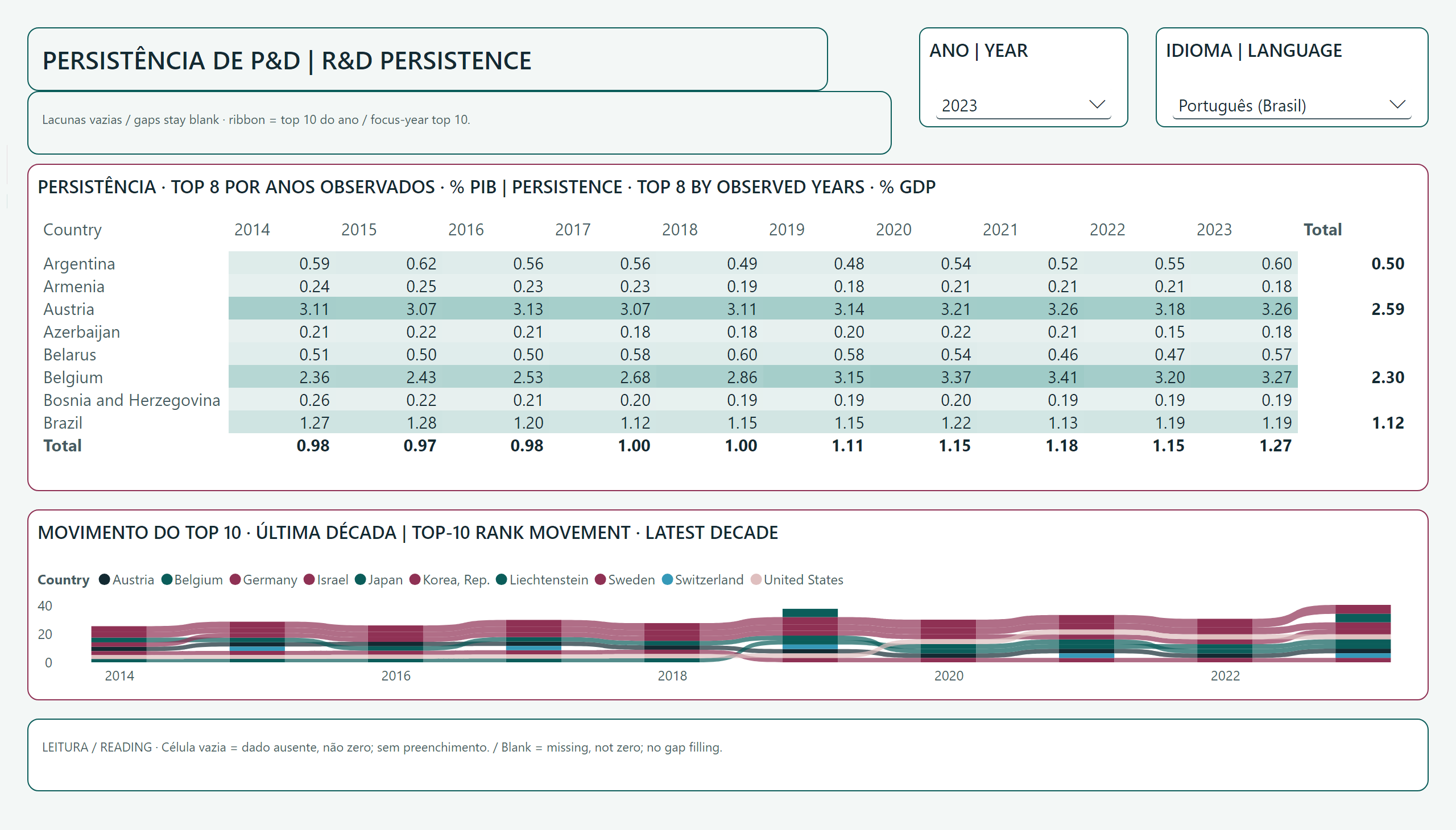This screenshot has height=830, width=1456.
Task: Click the R&D Persistence page title
Action: [x=287, y=60]
